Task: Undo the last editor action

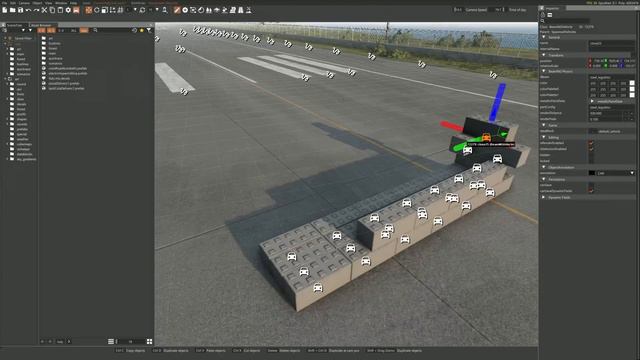Action: pyautogui.click(x=28, y=10)
